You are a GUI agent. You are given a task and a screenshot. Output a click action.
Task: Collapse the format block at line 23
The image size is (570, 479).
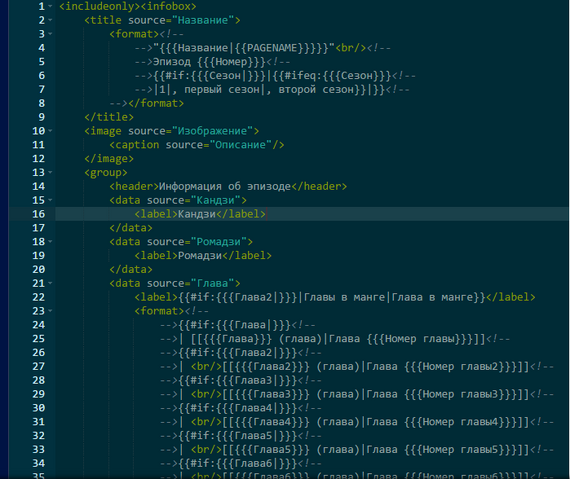[50, 311]
